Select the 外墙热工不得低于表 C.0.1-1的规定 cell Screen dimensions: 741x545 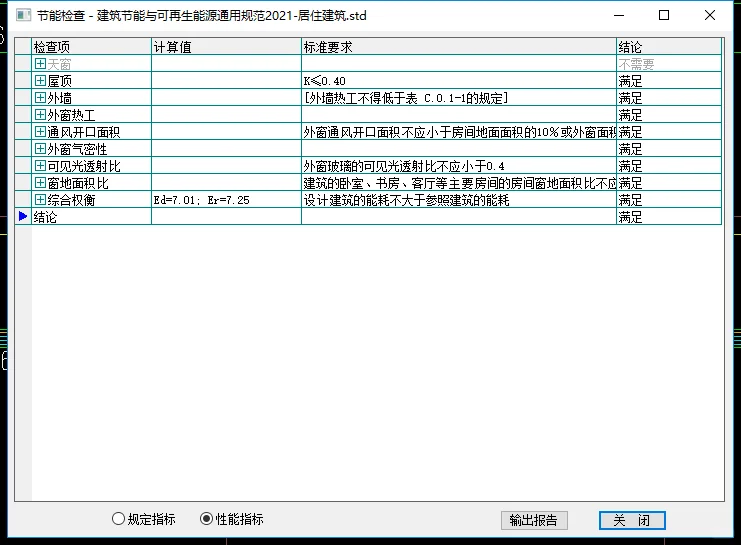[x=459, y=98]
